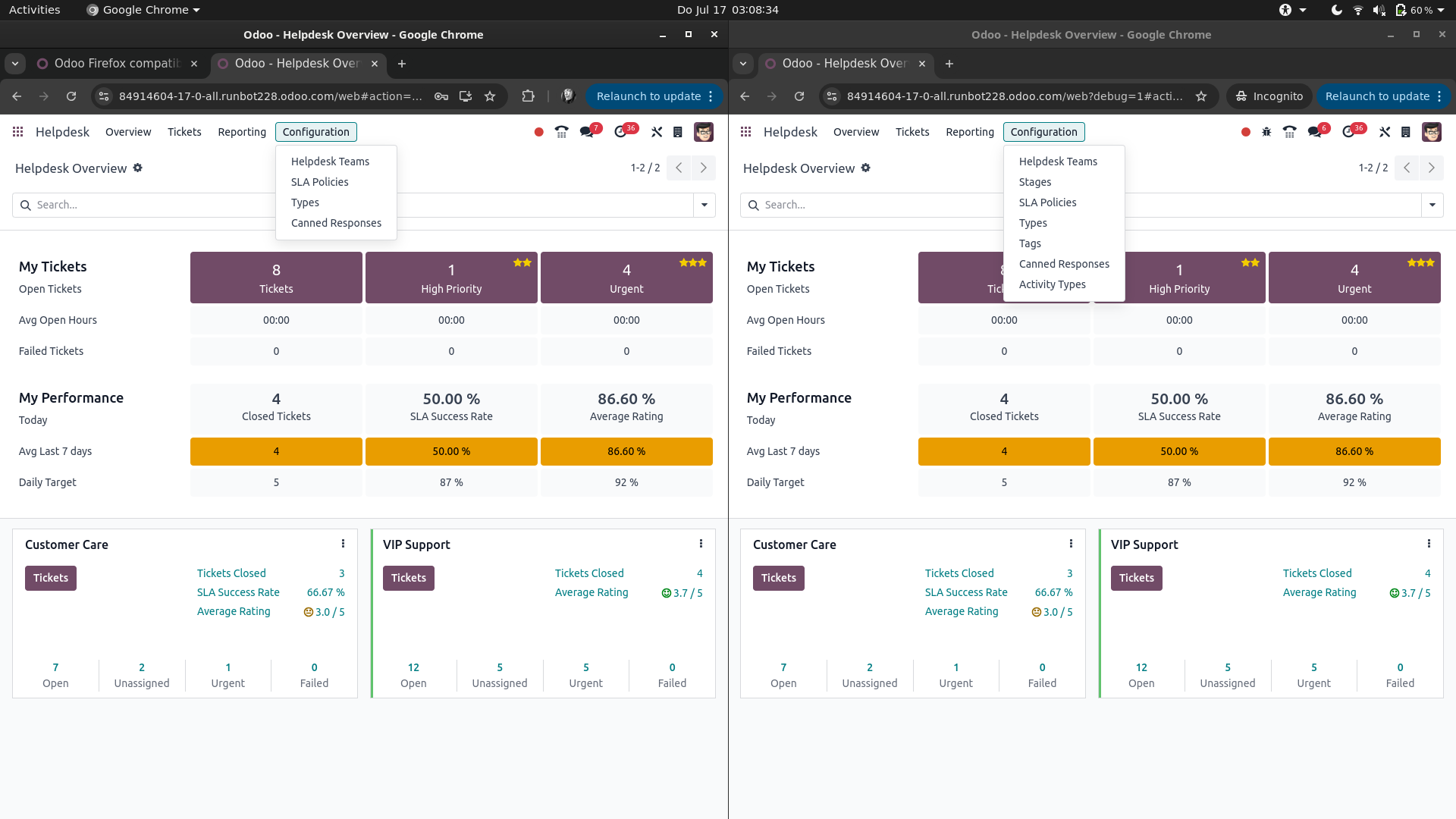Screen dimensions: 1456x819
Task: Expand search options dropdown in right window
Action: (x=1432, y=205)
